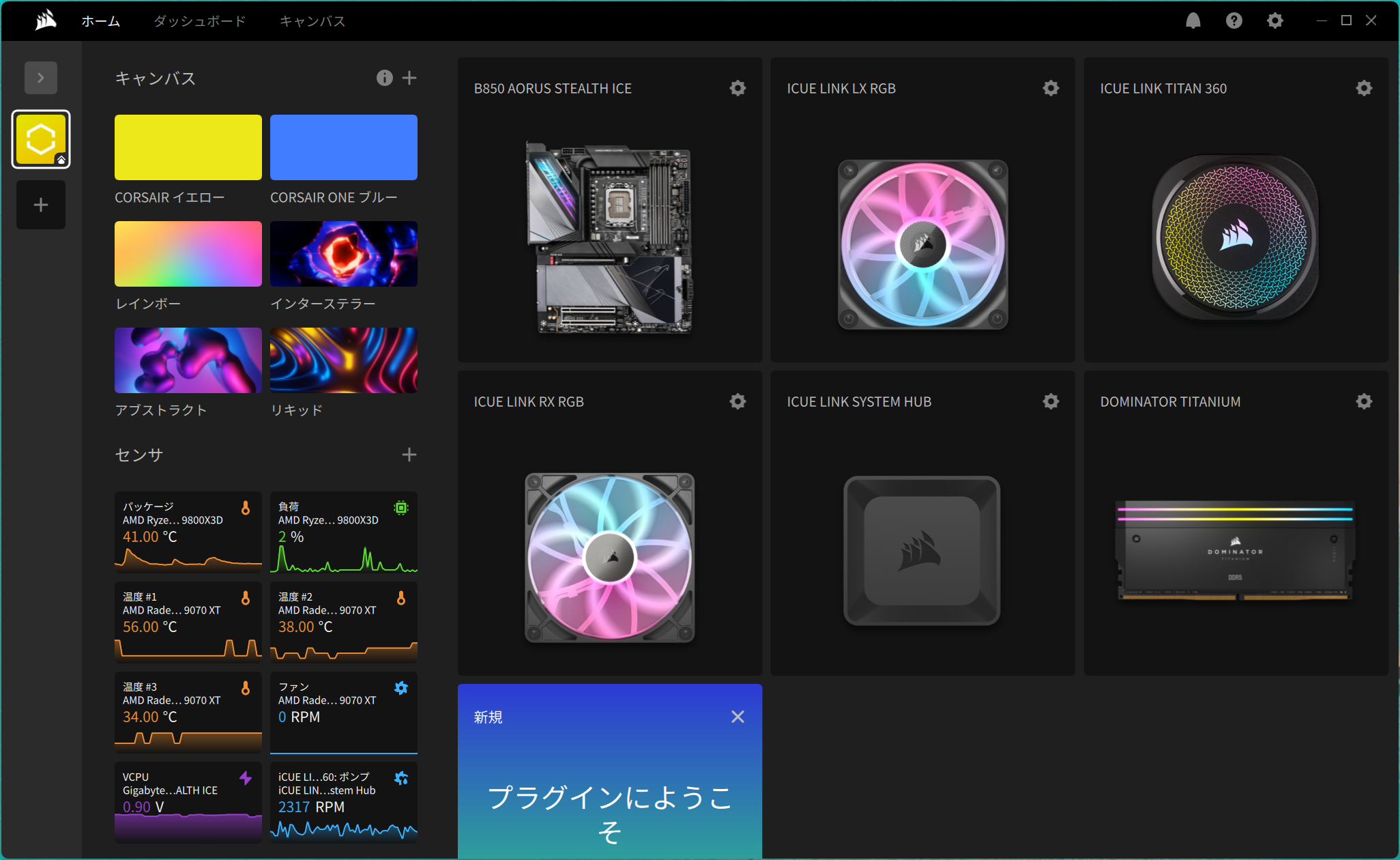The image size is (1400, 860).
Task: Add a new sensor with plus icon
Action: 409,455
